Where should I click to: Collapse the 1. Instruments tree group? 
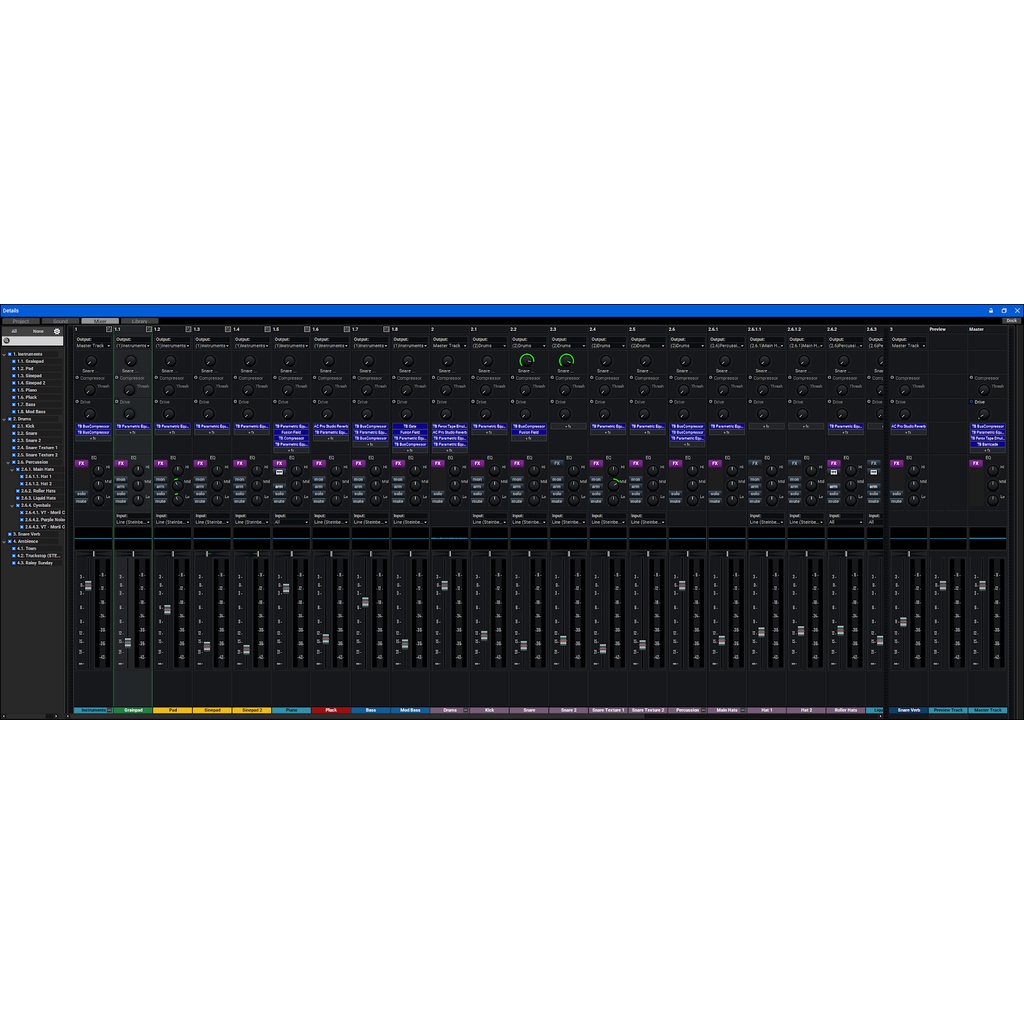click(x=5, y=354)
